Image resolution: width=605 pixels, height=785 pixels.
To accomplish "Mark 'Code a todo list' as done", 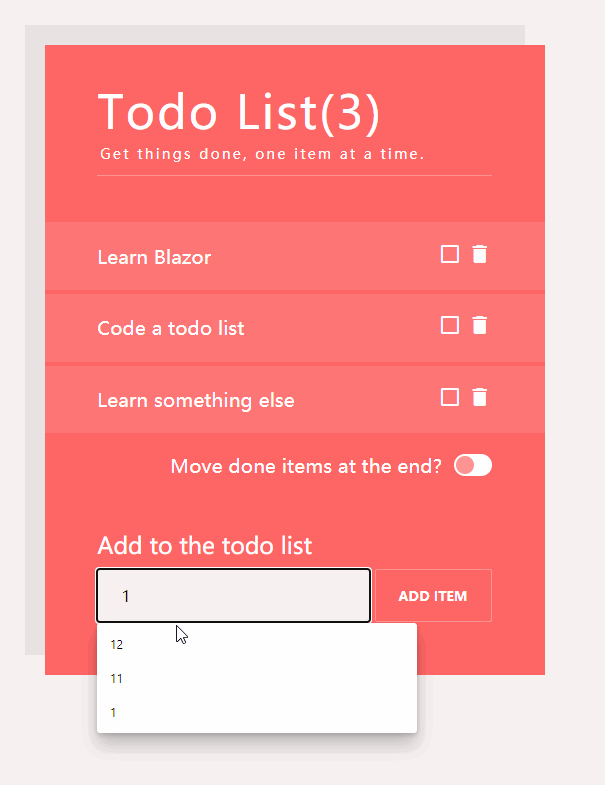I will [x=450, y=325].
